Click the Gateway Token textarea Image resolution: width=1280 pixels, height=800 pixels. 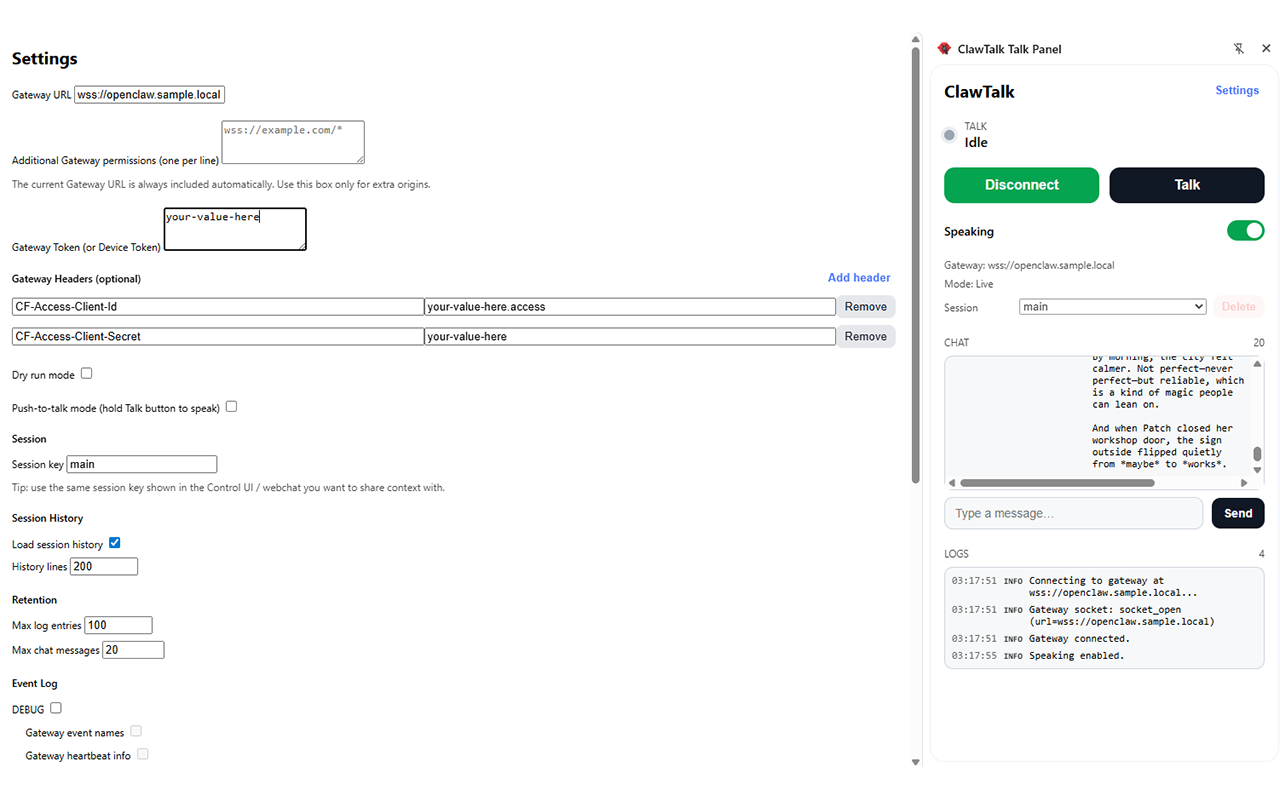pyautogui.click(x=235, y=229)
